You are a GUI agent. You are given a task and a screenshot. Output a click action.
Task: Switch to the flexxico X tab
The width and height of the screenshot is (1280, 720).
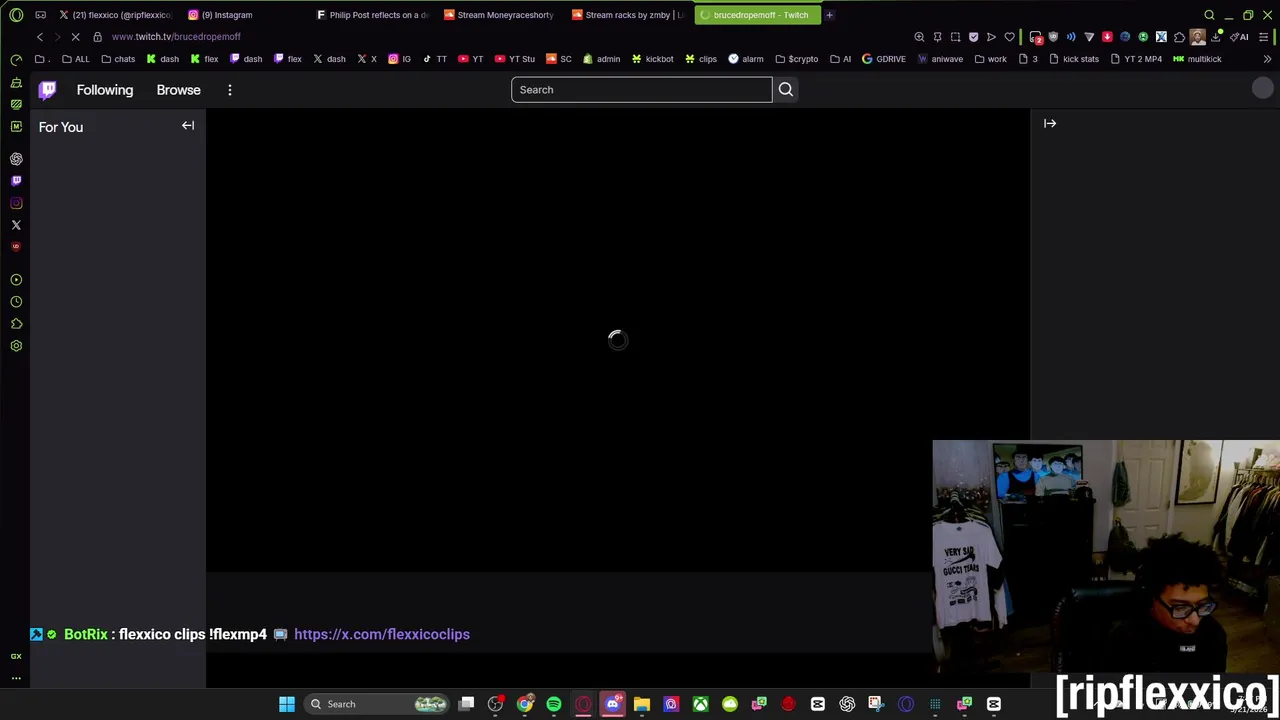114,15
